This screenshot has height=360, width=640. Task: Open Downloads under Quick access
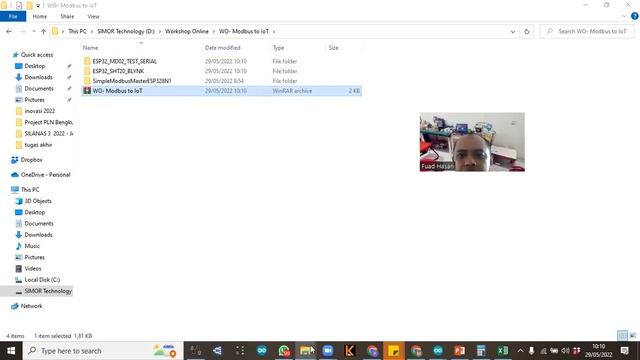coord(38,77)
